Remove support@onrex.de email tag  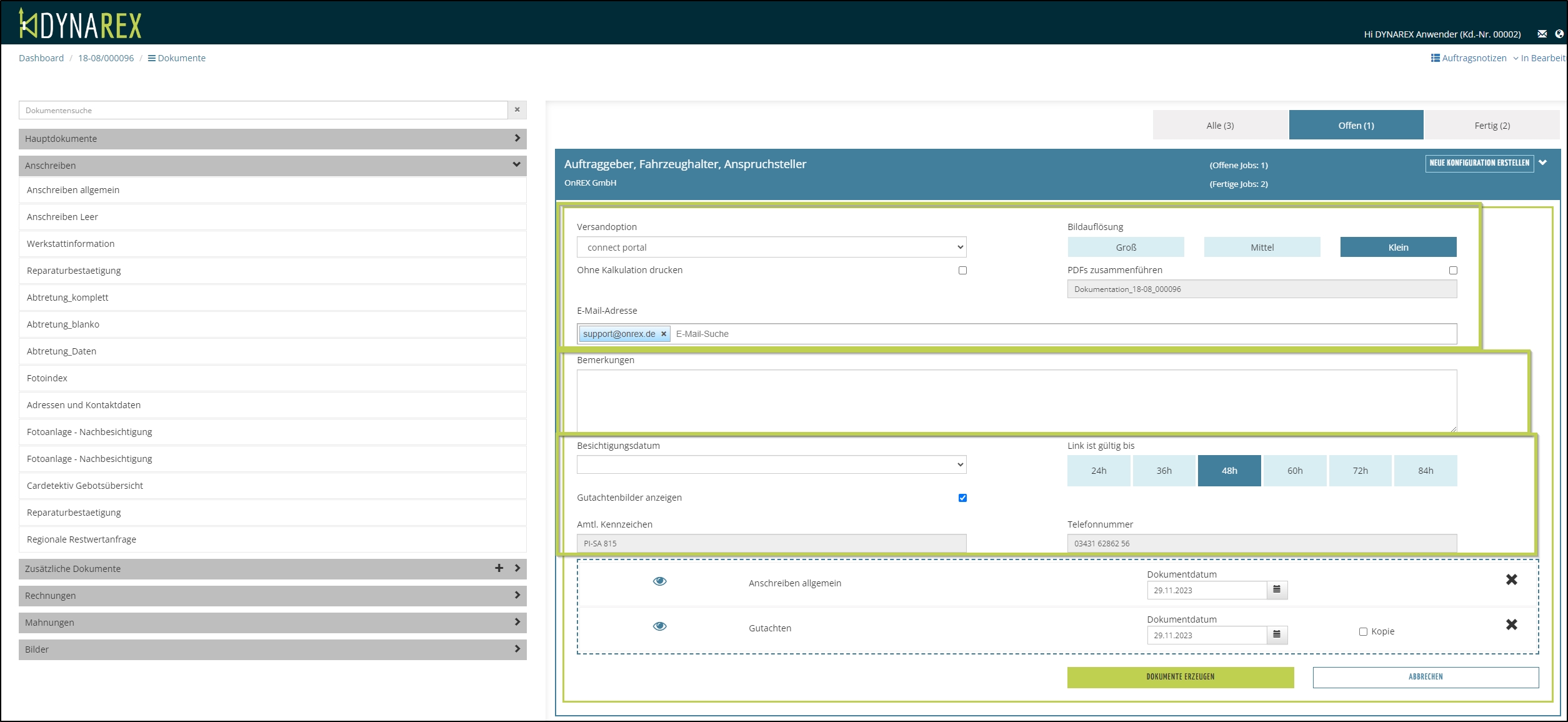664,334
